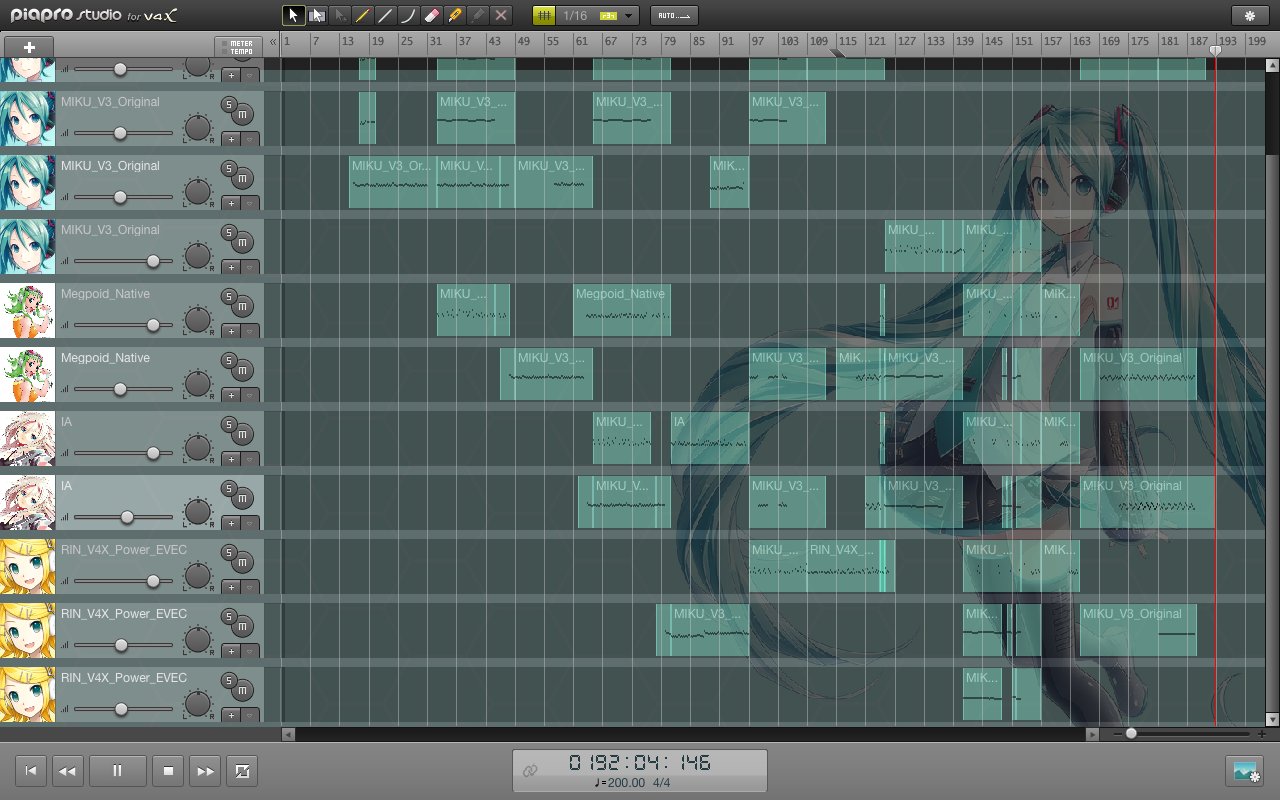Toggle the triplet quantize button
Viewport: 1280px width, 800px height.
608,16
